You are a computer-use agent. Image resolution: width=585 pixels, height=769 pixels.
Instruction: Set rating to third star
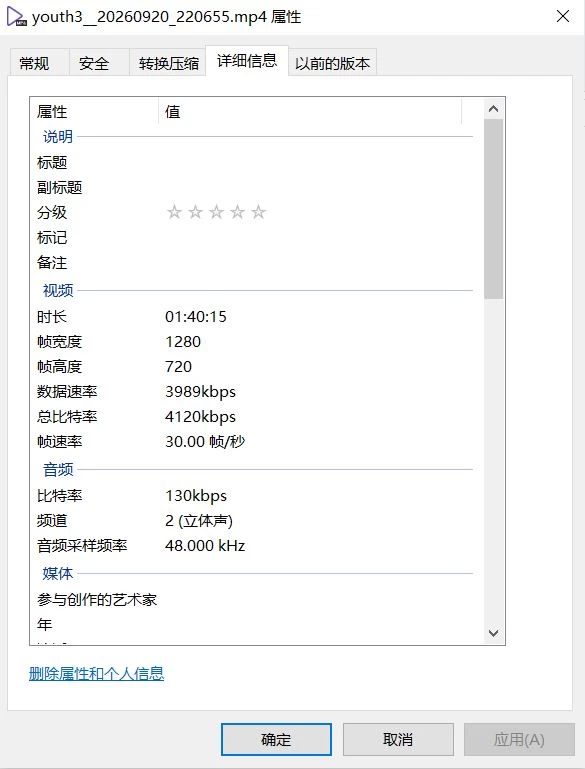coord(216,212)
